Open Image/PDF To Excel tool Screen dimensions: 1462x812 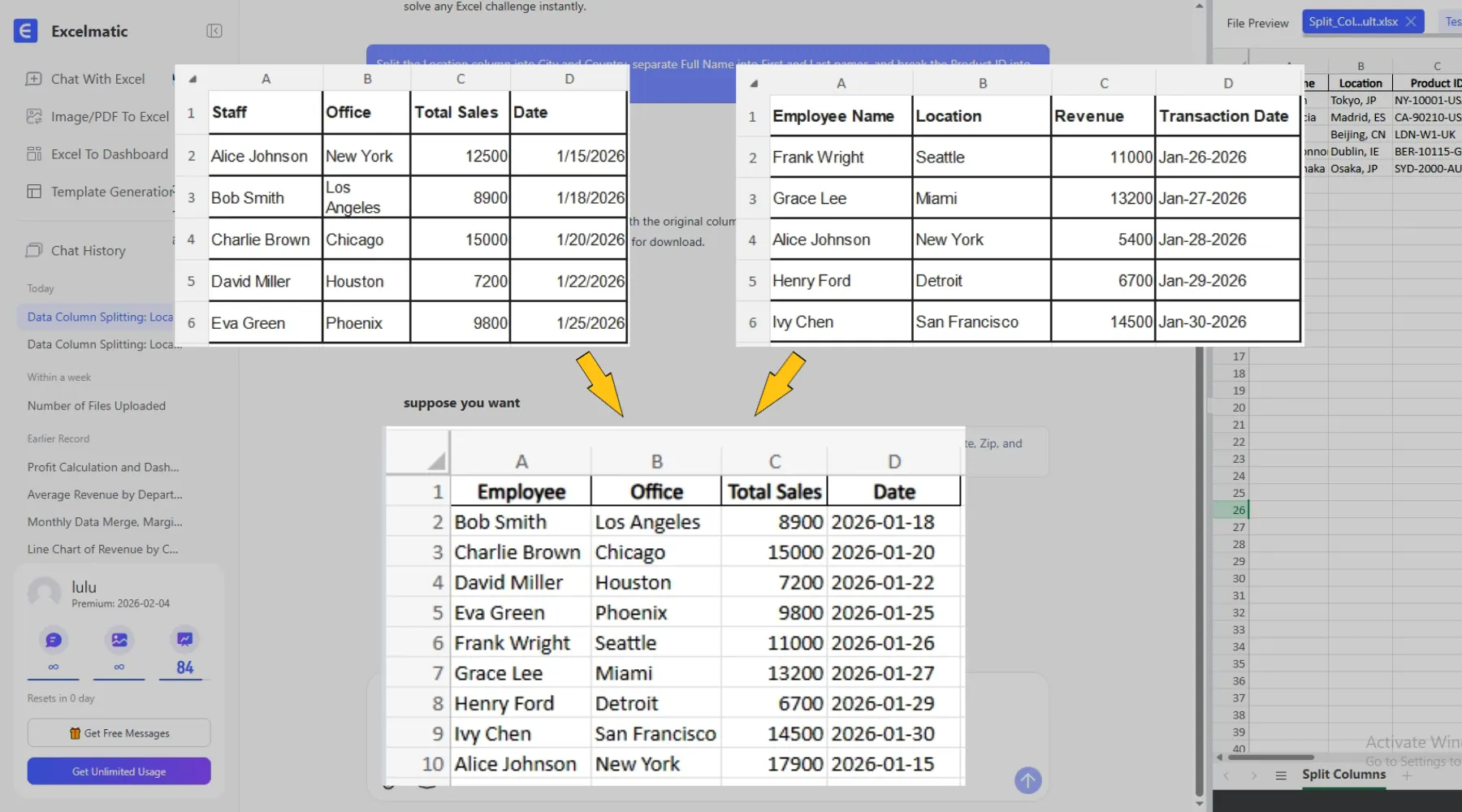[110, 117]
